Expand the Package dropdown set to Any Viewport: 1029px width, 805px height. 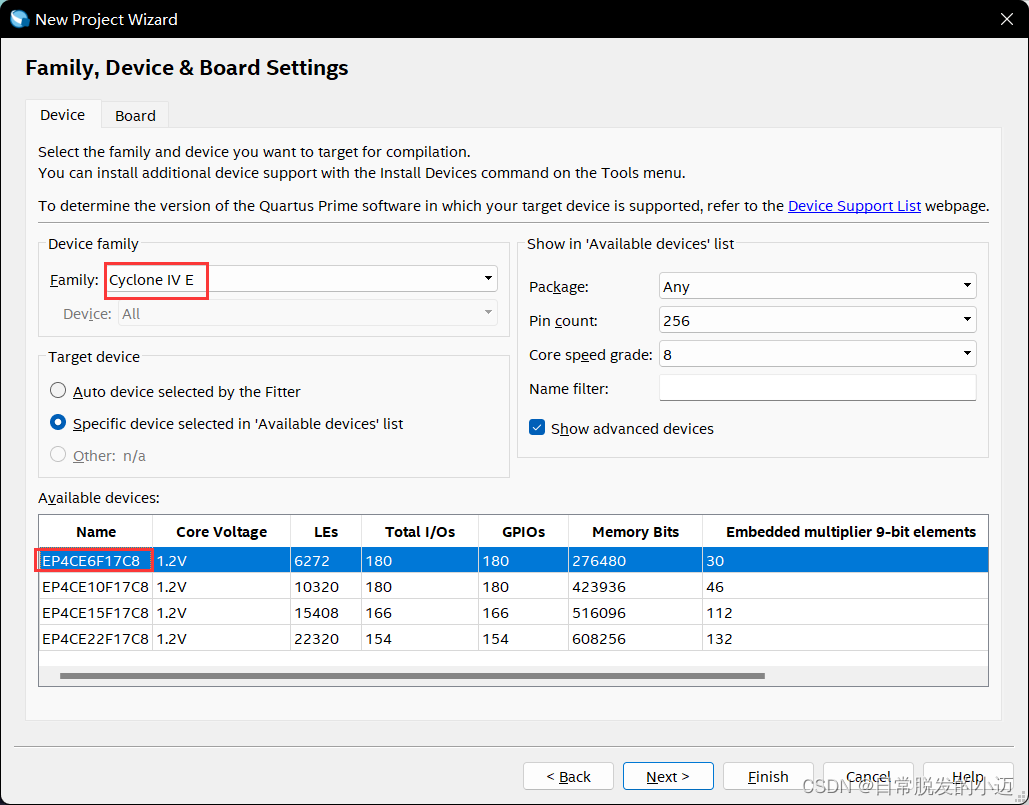point(817,286)
